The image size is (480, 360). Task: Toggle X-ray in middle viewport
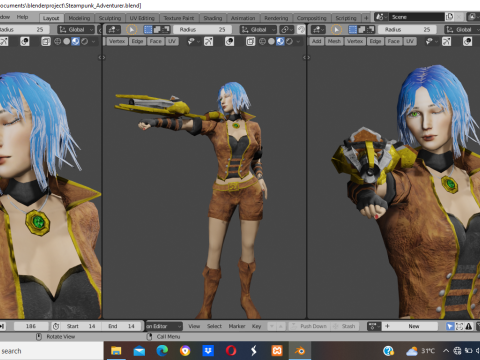(x=251, y=41)
